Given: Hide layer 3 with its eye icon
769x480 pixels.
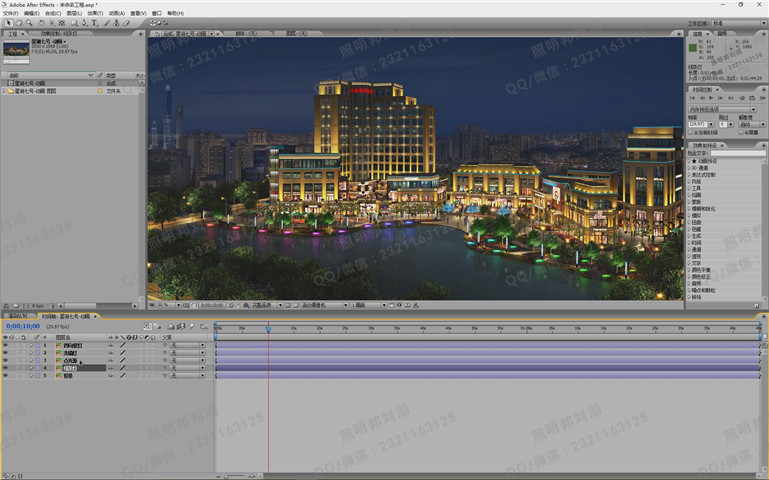Looking at the screenshot, I should point(5,360).
